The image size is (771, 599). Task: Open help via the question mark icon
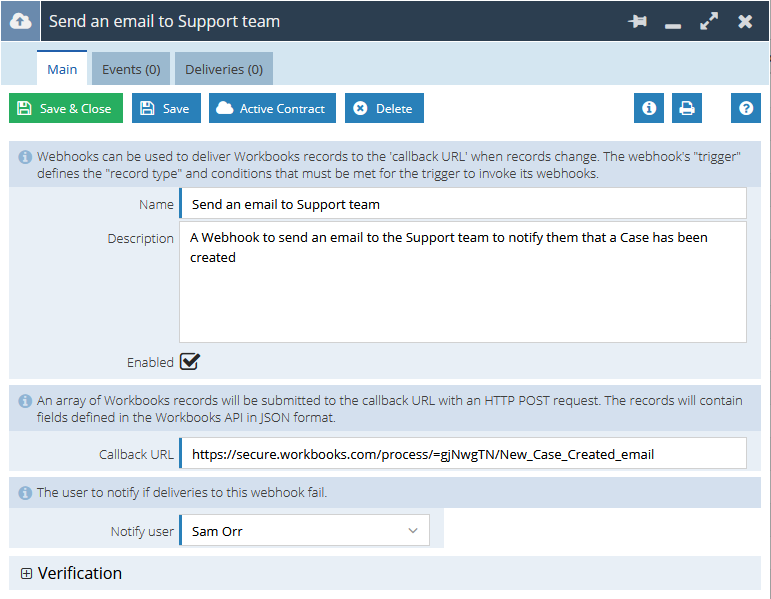[745, 108]
